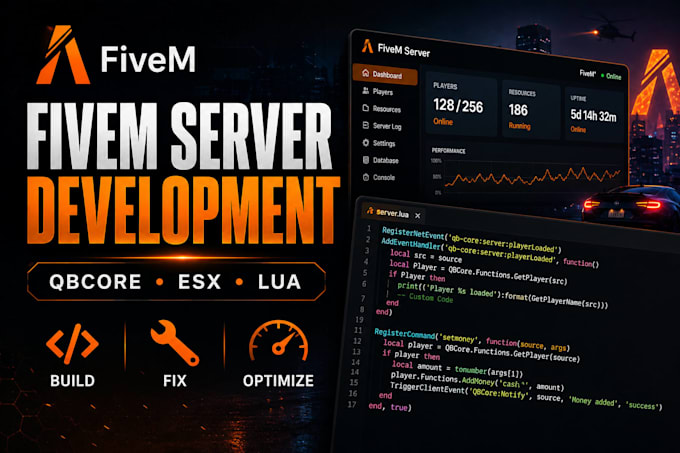Image resolution: width=680 pixels, height=453 pixels.
Task: Click the 'FiveM Server' panel title
Action: 403,50
